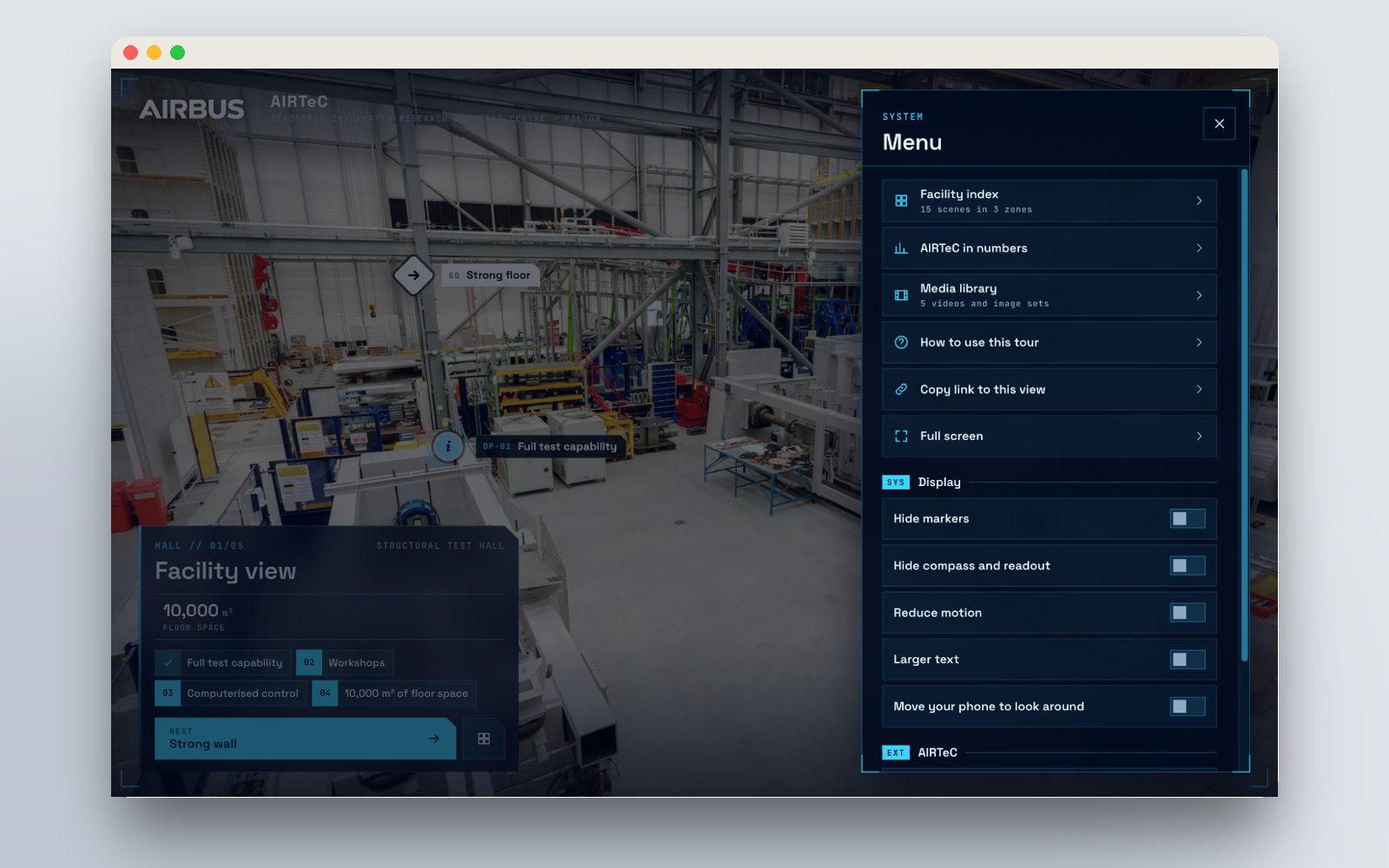
Task: Click the menu panel vertical scrollbar
Action: [1244, 415]
